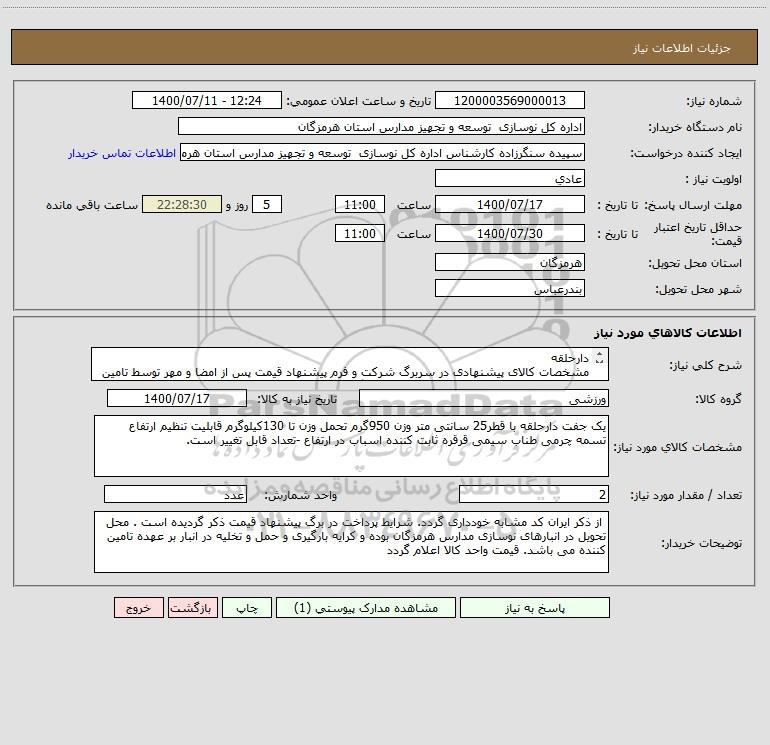Click the واحد شمارش field showing عدد
The height and width of the screenshot is (745, 770).
(175, 495)
